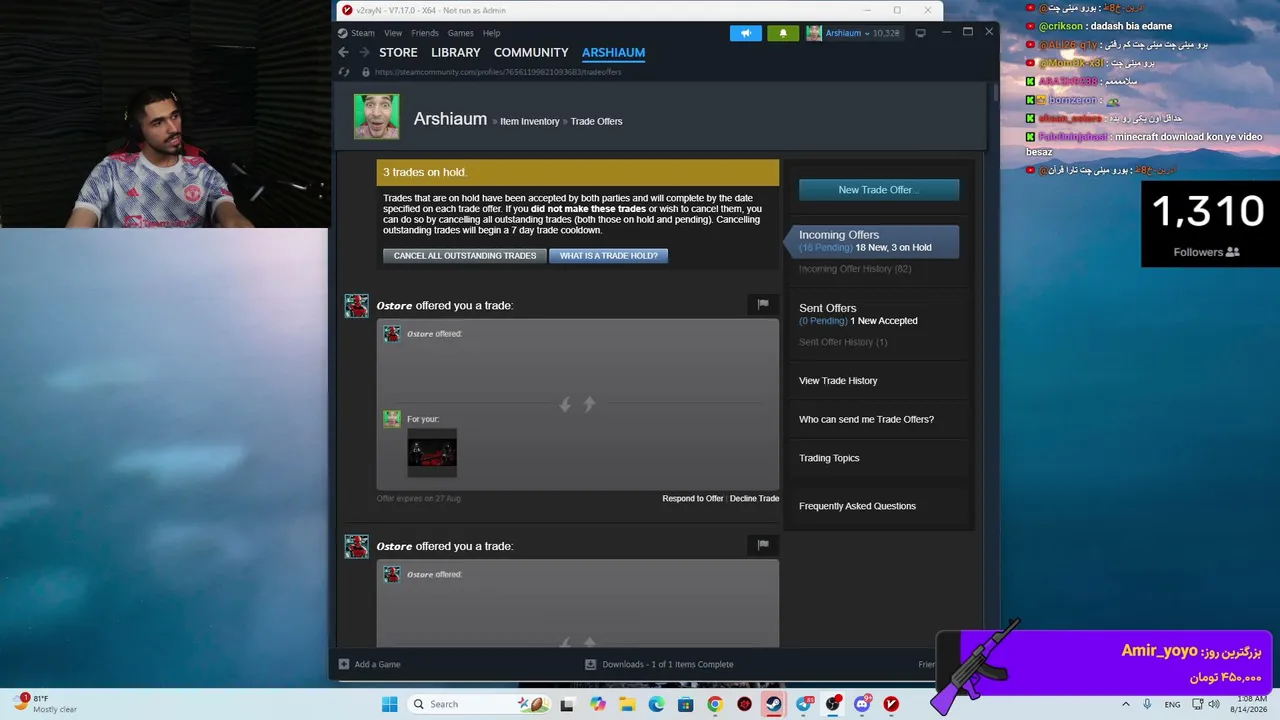1280x720 pixels.
Task: Open File Explorer from the taskbar
Action: point(627,704)
